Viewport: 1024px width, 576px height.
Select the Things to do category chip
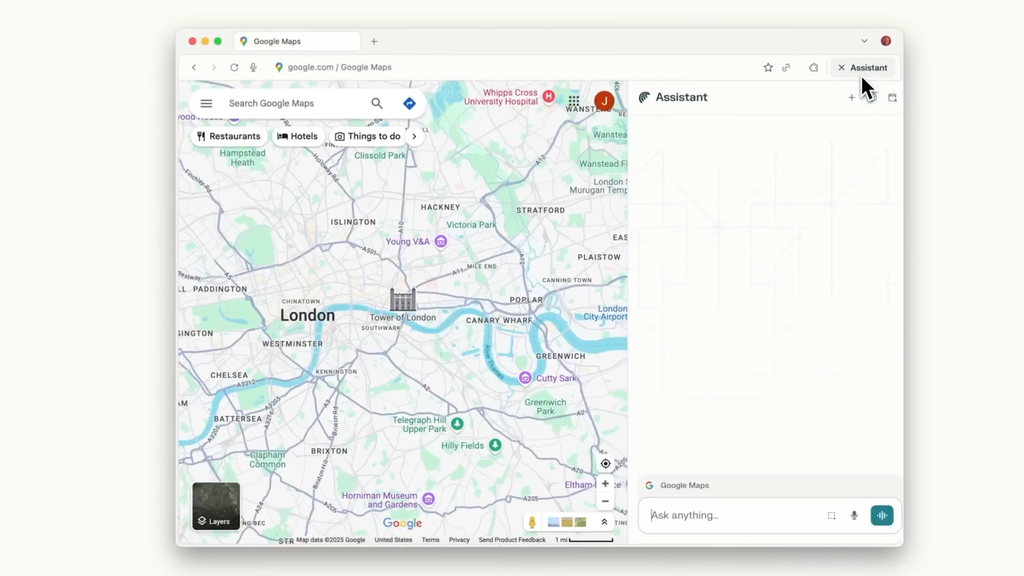pyautogui.click(x=368, y=136)
